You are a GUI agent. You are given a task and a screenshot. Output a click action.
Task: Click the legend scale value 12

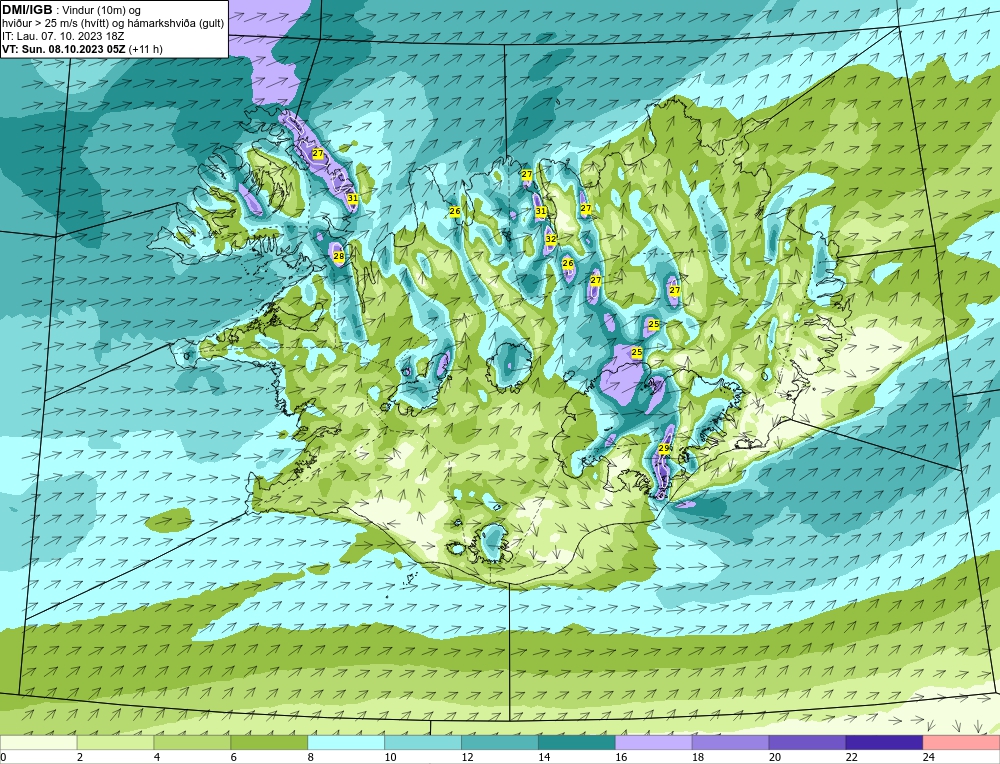tap(467, 757)
